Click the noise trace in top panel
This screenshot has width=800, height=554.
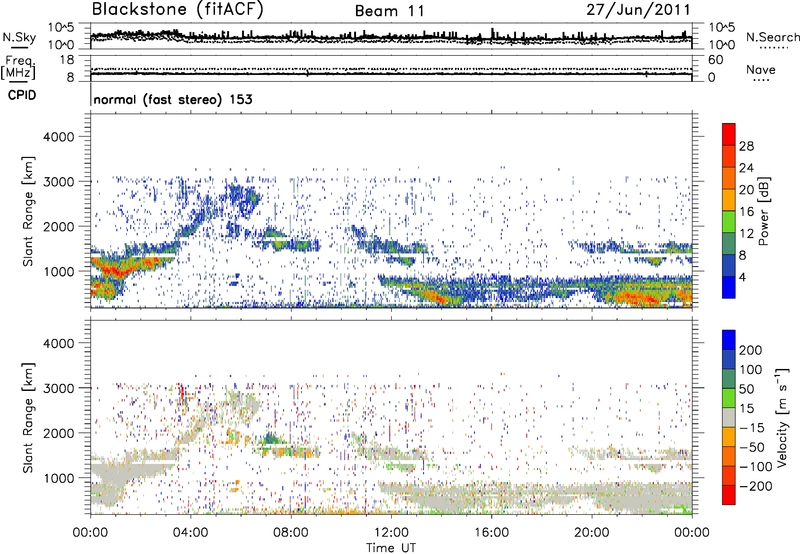coord(391,37)
